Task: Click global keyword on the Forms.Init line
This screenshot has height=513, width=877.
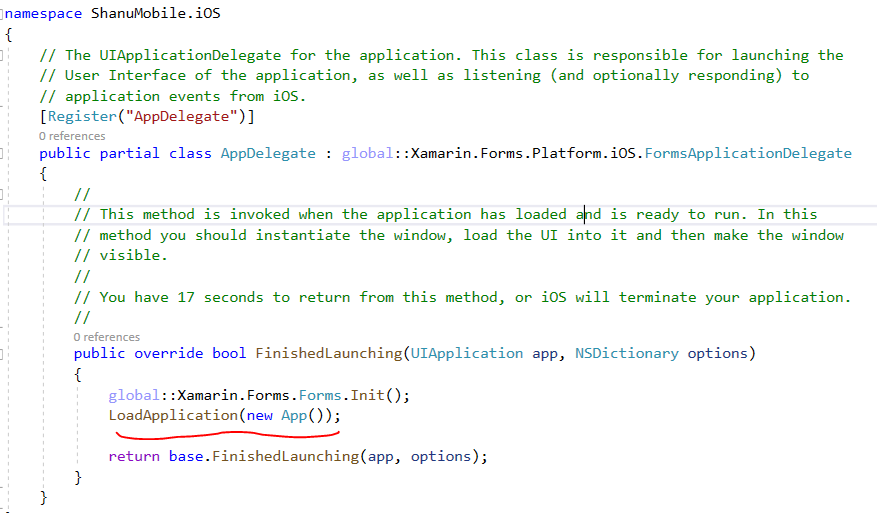Action: [134, 396]
